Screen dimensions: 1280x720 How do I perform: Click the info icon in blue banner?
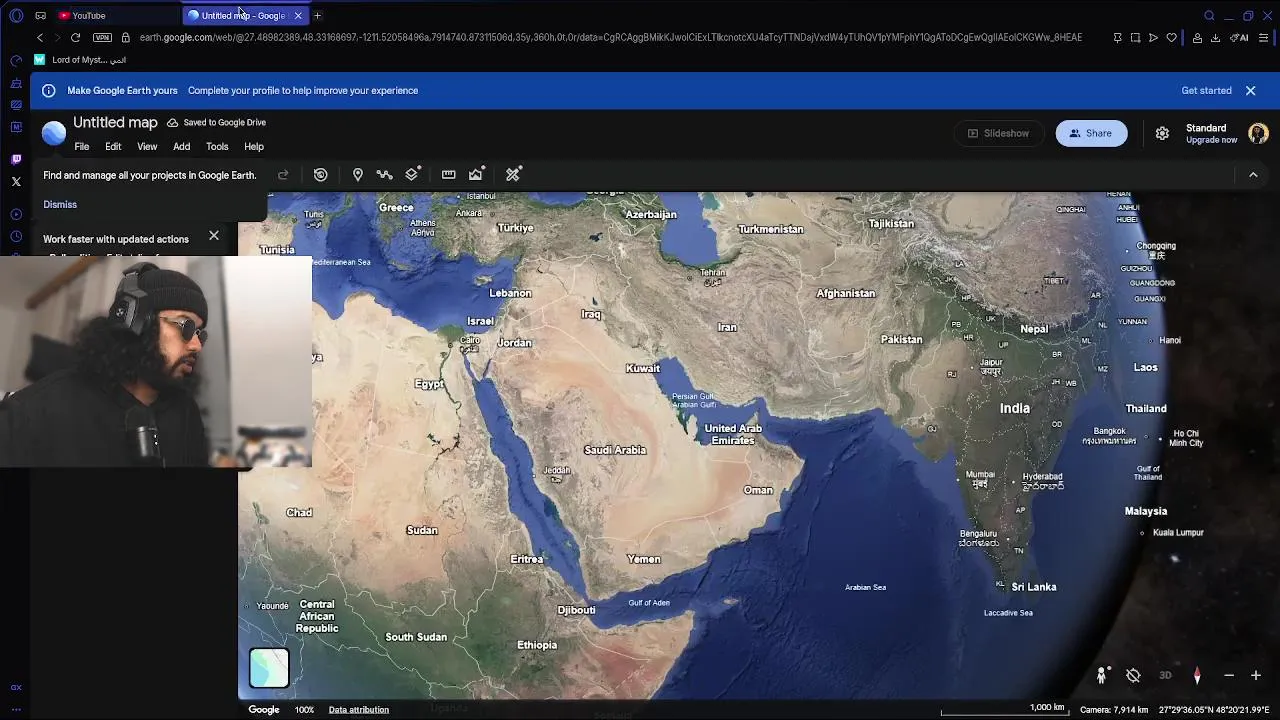pos(48,90)
